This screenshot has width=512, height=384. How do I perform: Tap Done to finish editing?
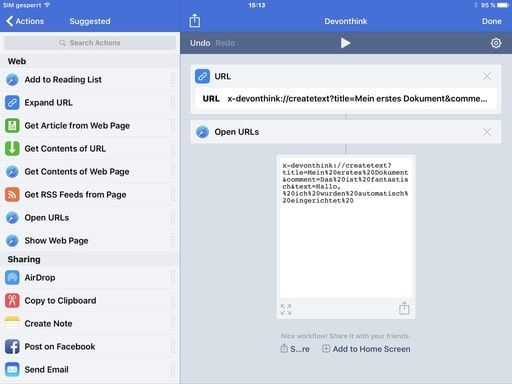[x=491, y=21]
